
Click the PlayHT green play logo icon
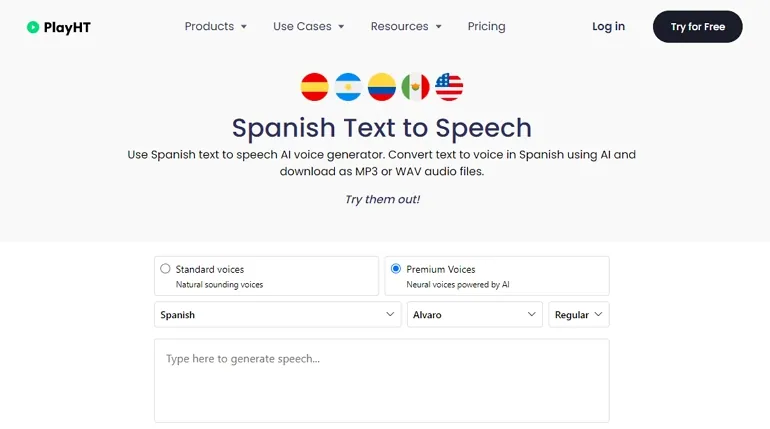[x=33, y=27]
